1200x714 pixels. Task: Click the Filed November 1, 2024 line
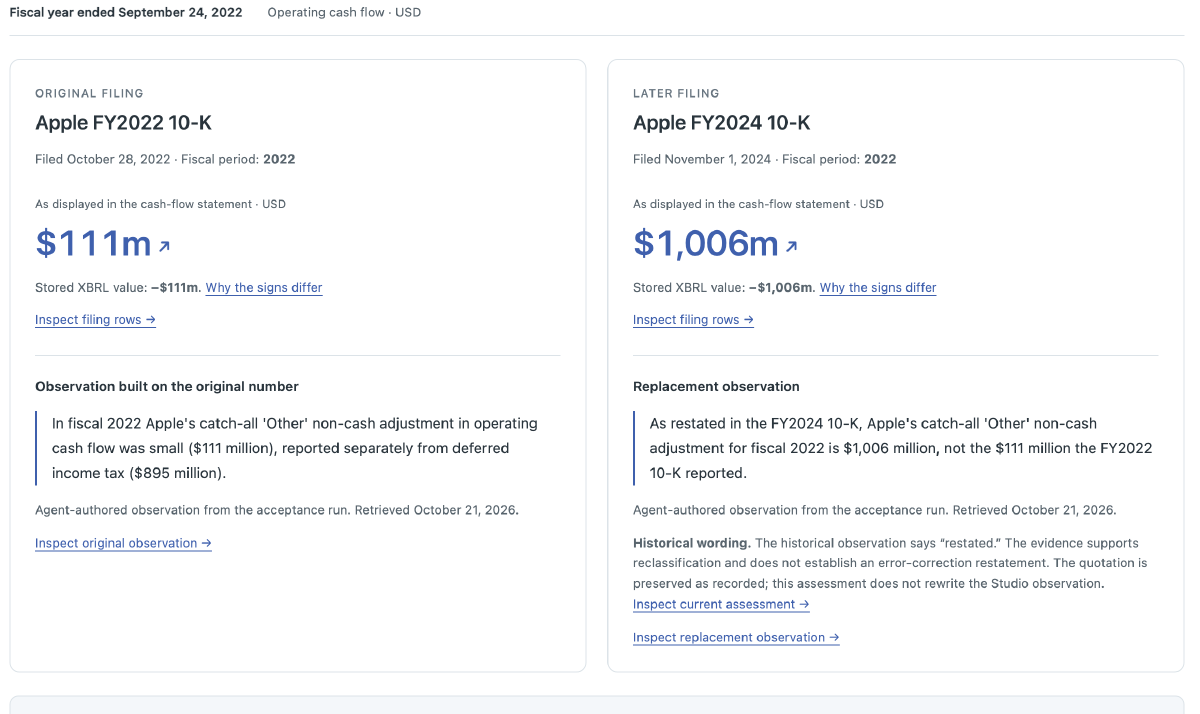click(764, 159)
